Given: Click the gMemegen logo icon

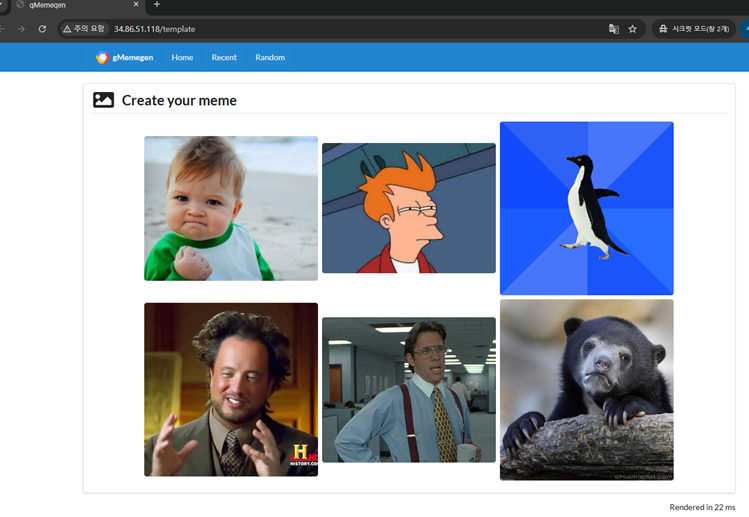Looking at the screenshot, I should pos(102,57).
